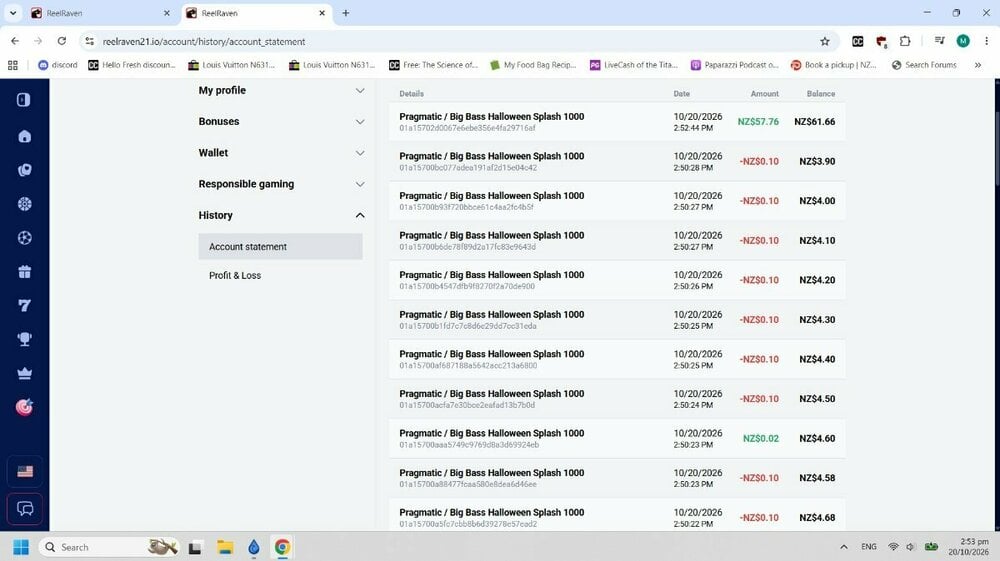Click the gift box promotions sidebar icon
The width and height of the screenshot is (1000, 561).
pyautogui.click(x=24, y=272)
